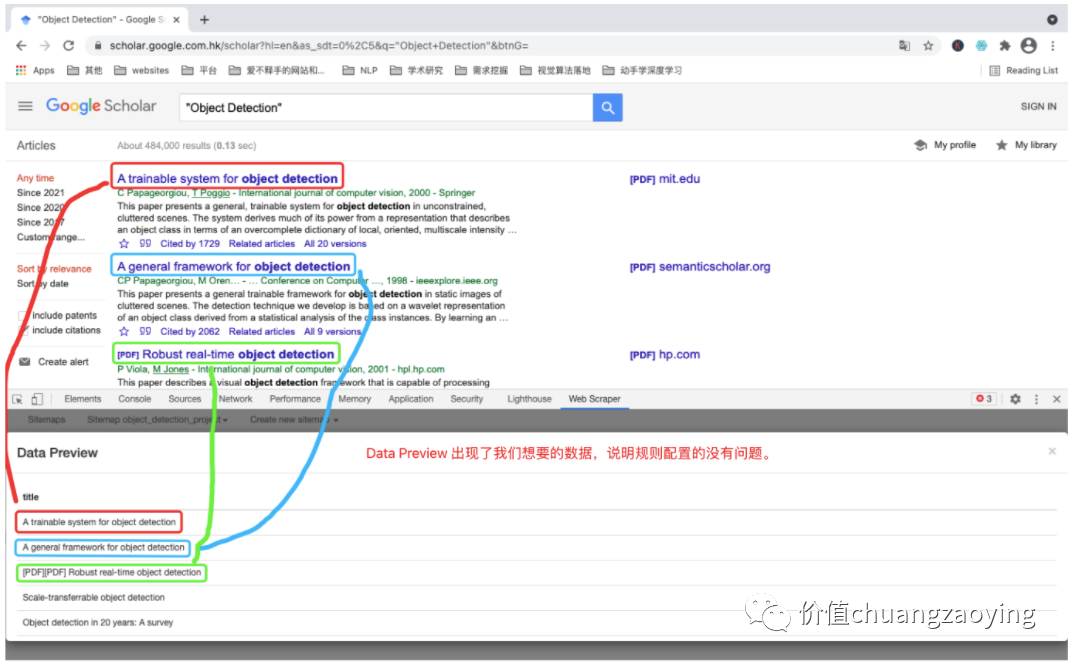
Task: Open "A trainable system for object detection"
Action: tap(227, 179)
